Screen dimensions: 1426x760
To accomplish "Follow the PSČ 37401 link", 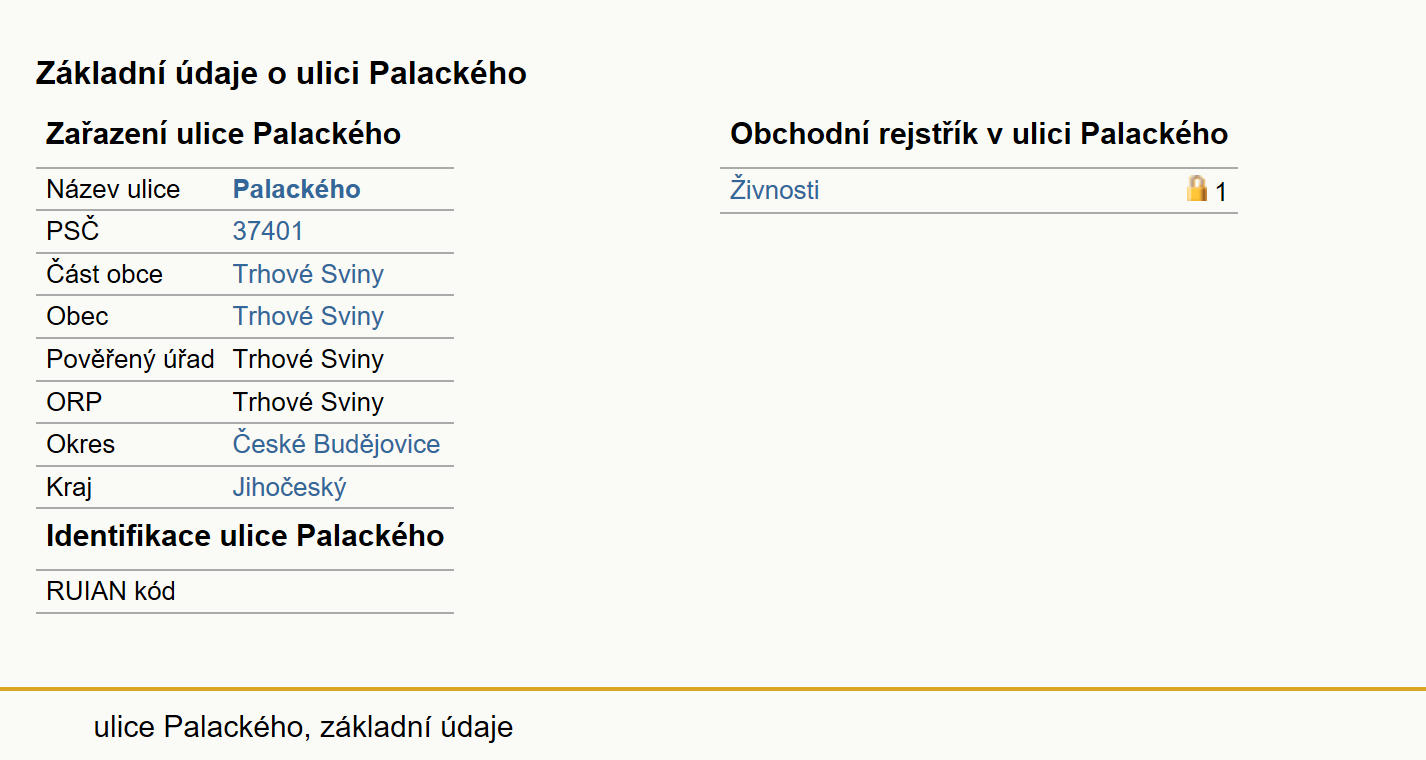I will pos(268,232).
